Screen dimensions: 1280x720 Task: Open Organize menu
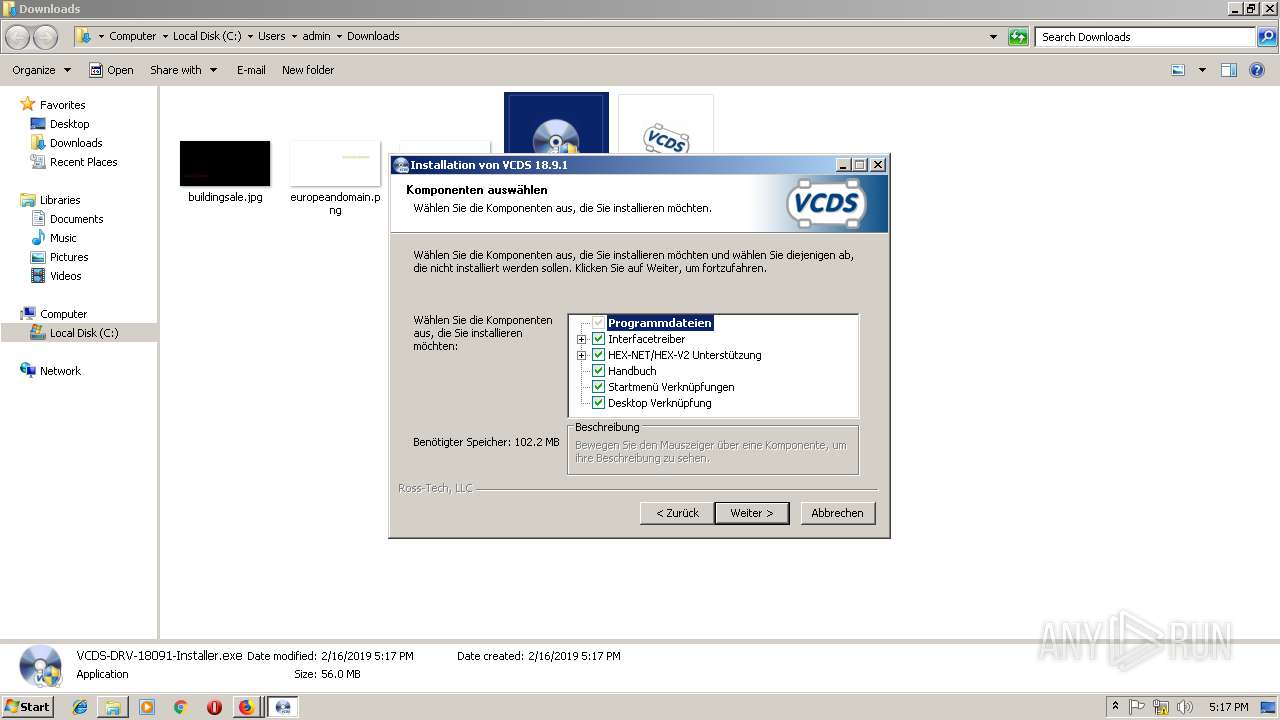tap(41, 70)
